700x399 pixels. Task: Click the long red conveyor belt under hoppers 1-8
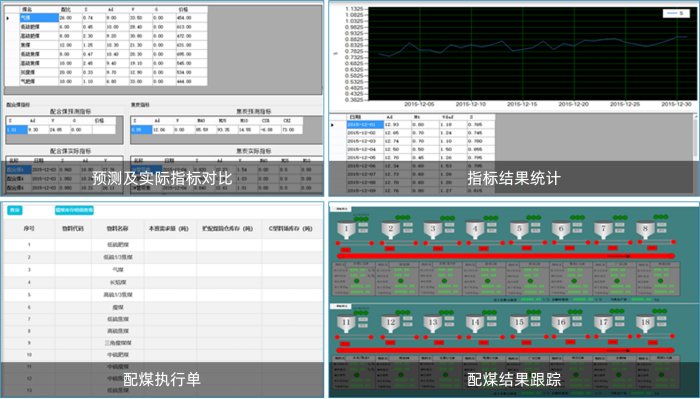505,256
